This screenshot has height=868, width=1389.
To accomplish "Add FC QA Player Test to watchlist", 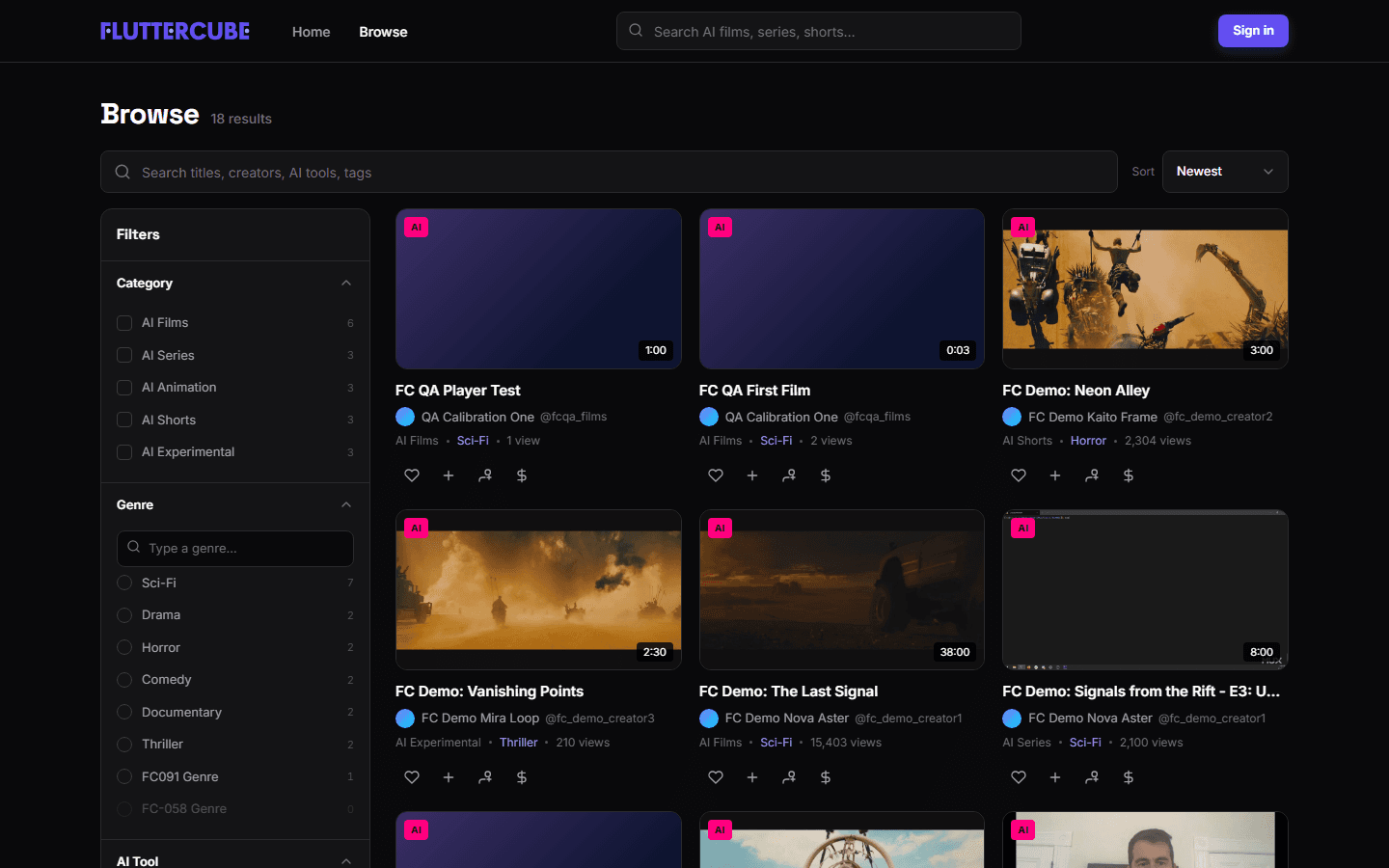I will pos(449,475).
